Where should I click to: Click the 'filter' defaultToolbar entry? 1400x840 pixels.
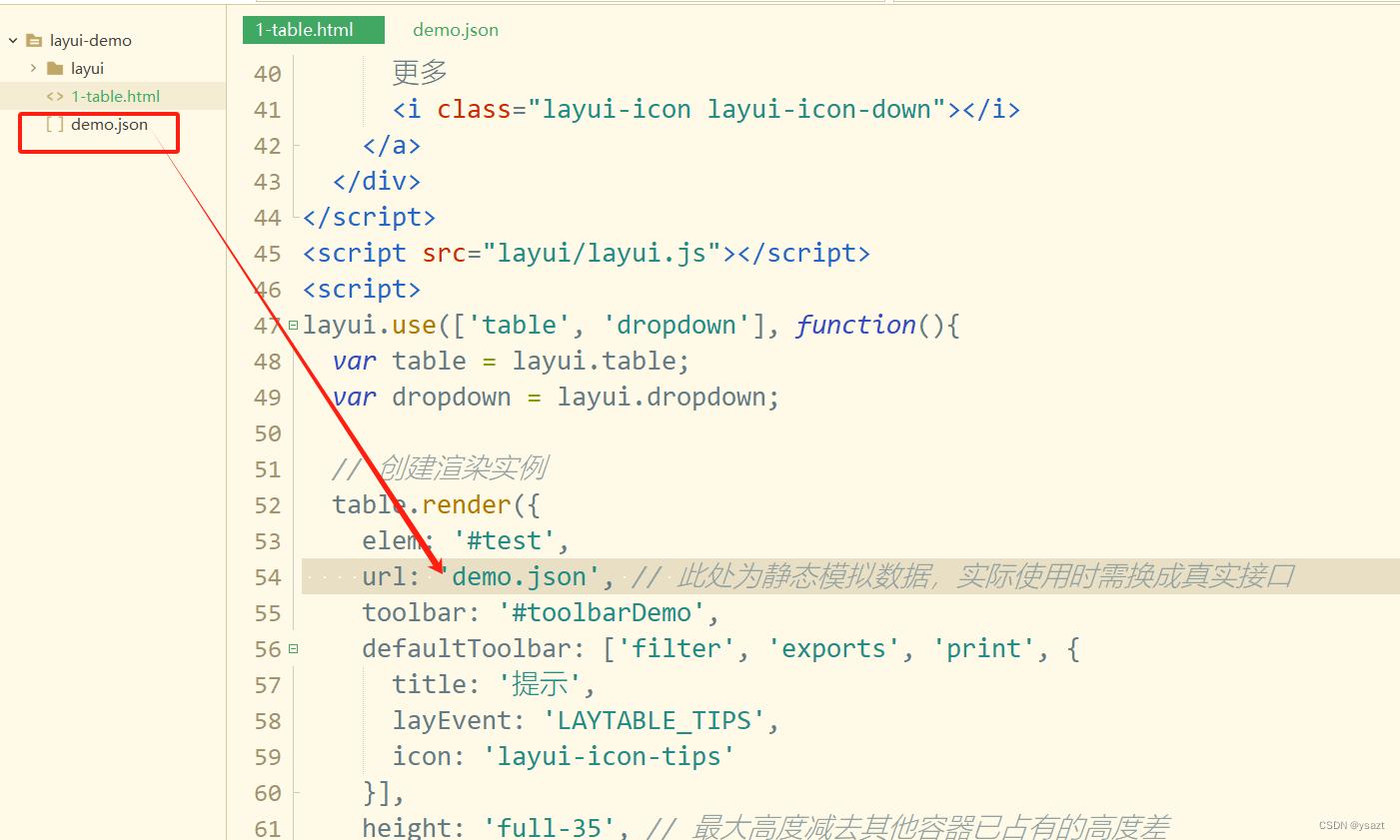(x=677, y=648)
